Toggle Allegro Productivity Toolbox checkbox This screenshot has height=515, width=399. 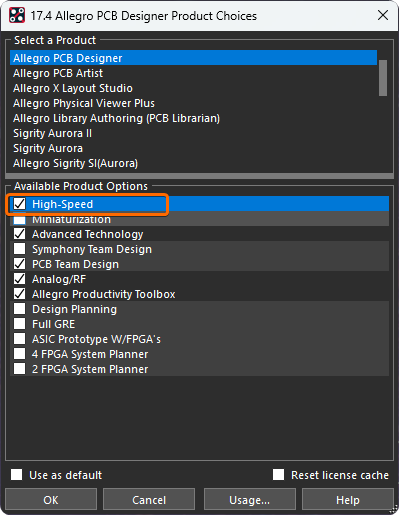pos(20,294)
